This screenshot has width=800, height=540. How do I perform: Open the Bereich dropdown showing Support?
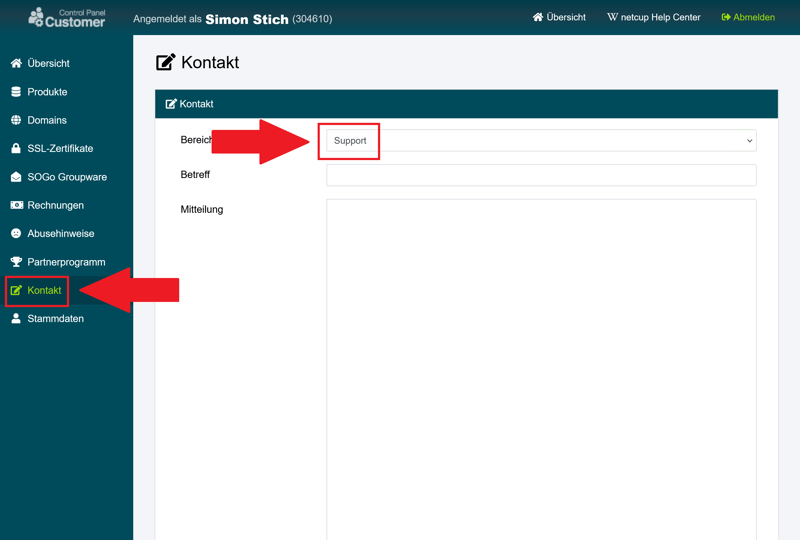coord(540,141)
